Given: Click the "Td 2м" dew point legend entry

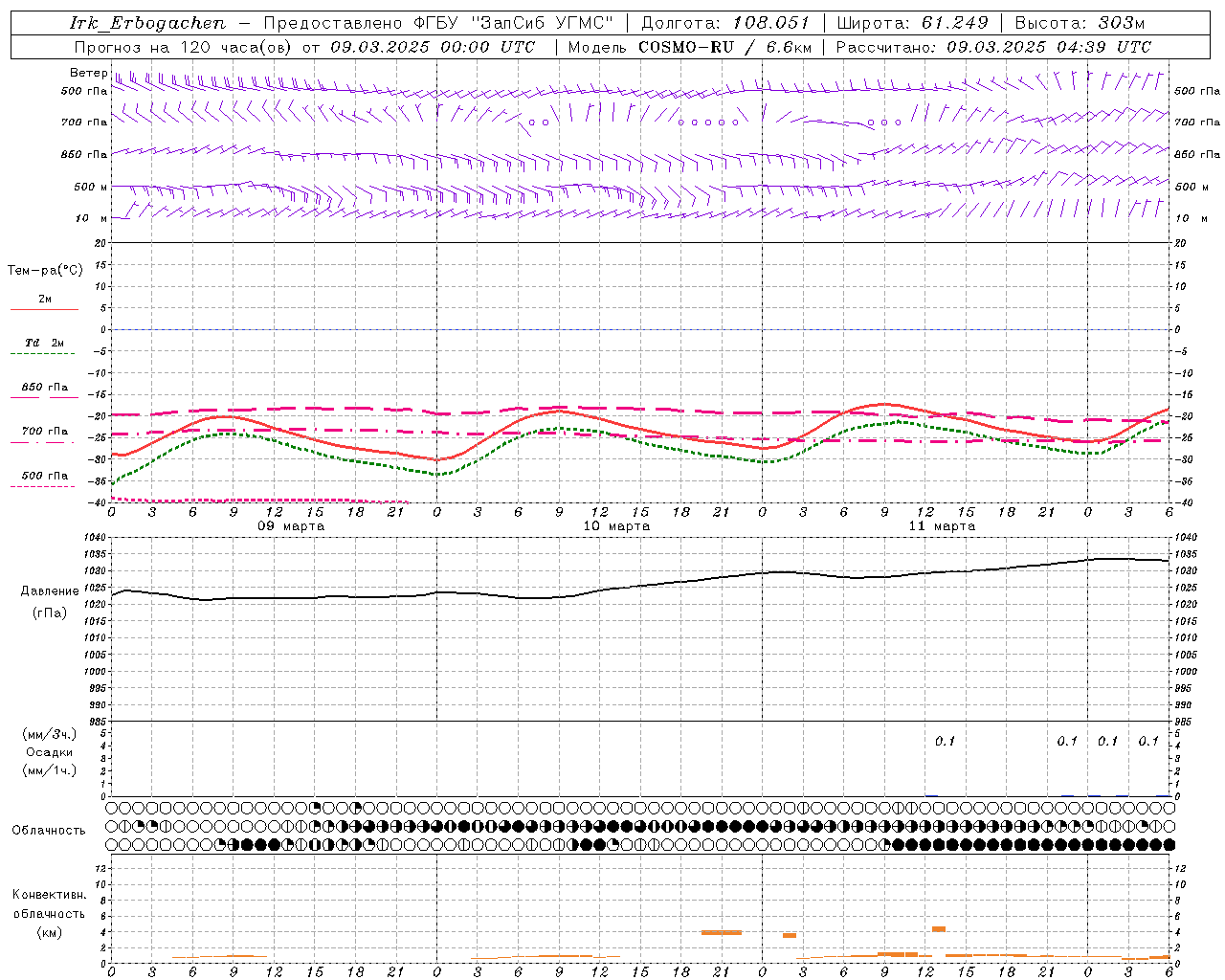Looking at the screenshot, I should (44, 343).
